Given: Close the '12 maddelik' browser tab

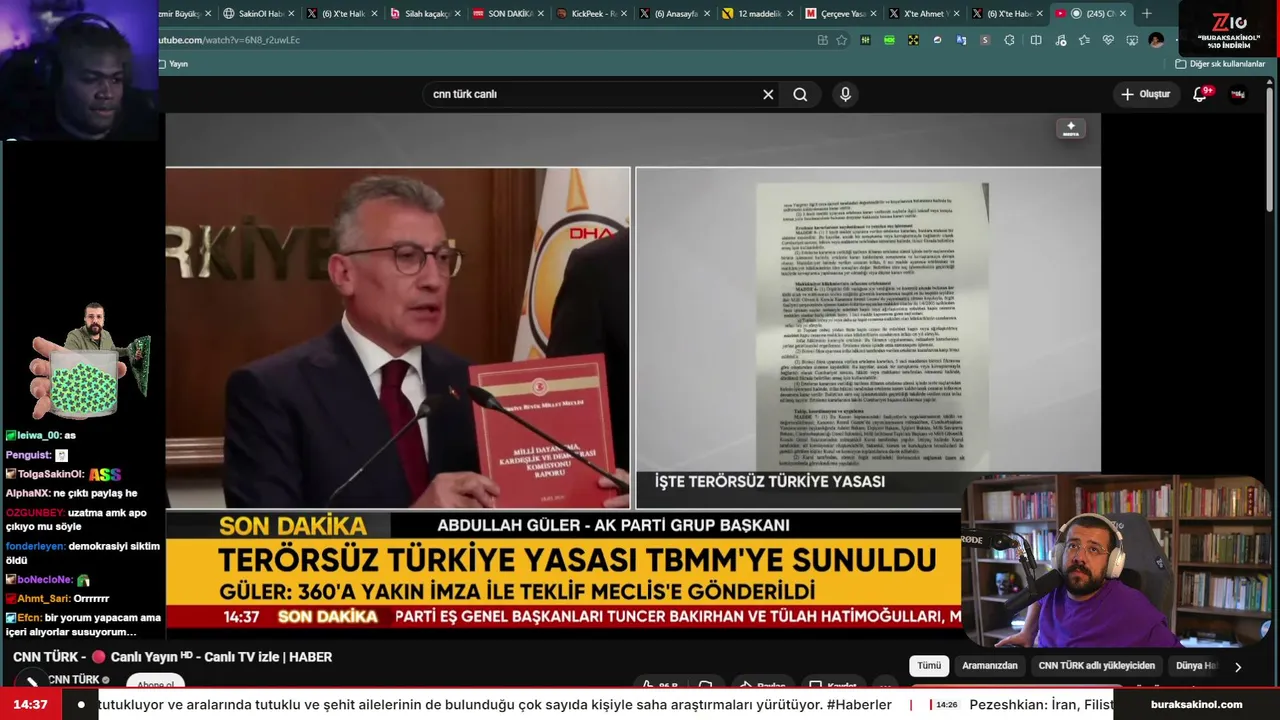Looking at the screenshot, I should 791,14.
